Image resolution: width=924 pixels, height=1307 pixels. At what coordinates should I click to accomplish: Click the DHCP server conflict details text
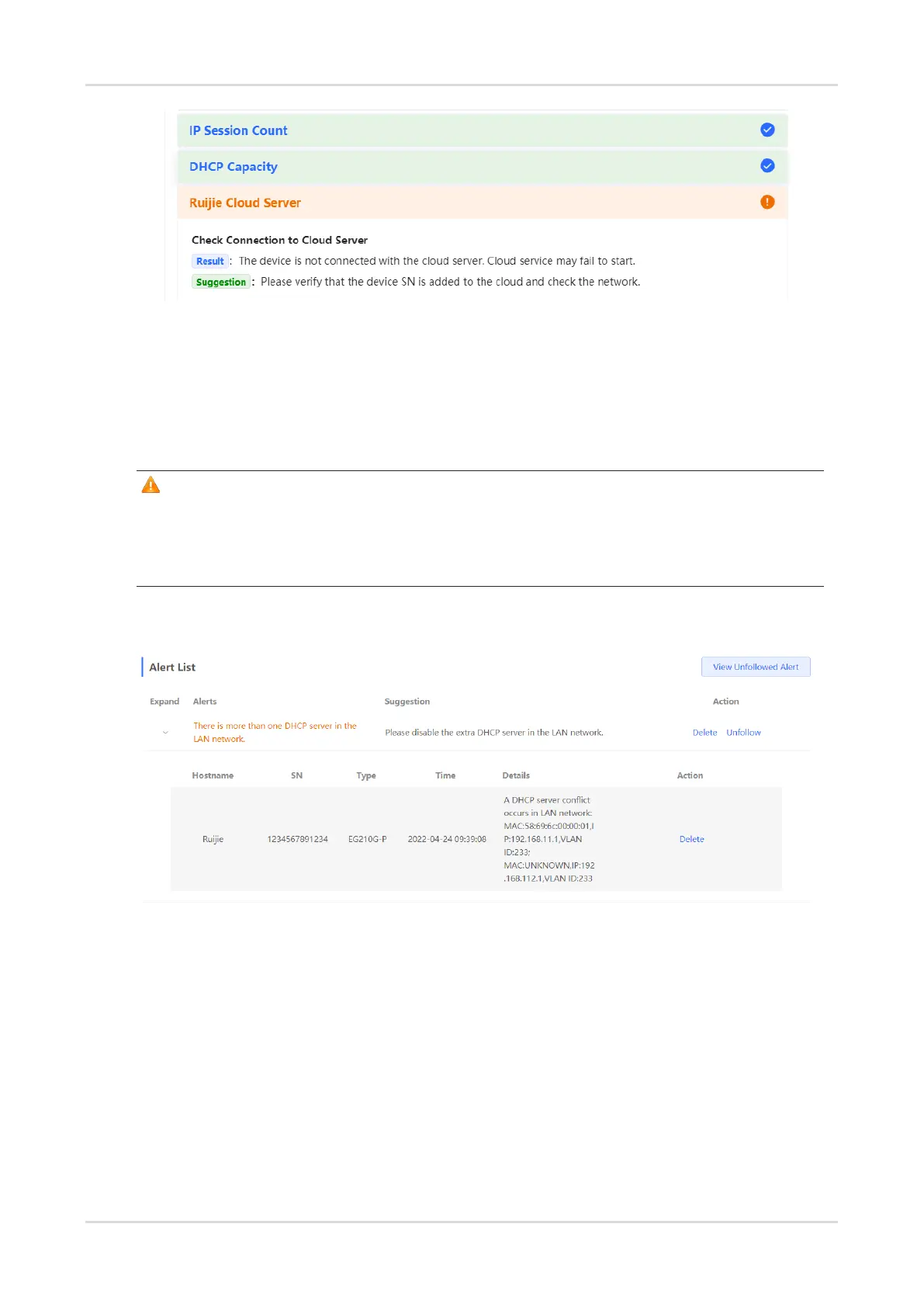pos(549,839)
